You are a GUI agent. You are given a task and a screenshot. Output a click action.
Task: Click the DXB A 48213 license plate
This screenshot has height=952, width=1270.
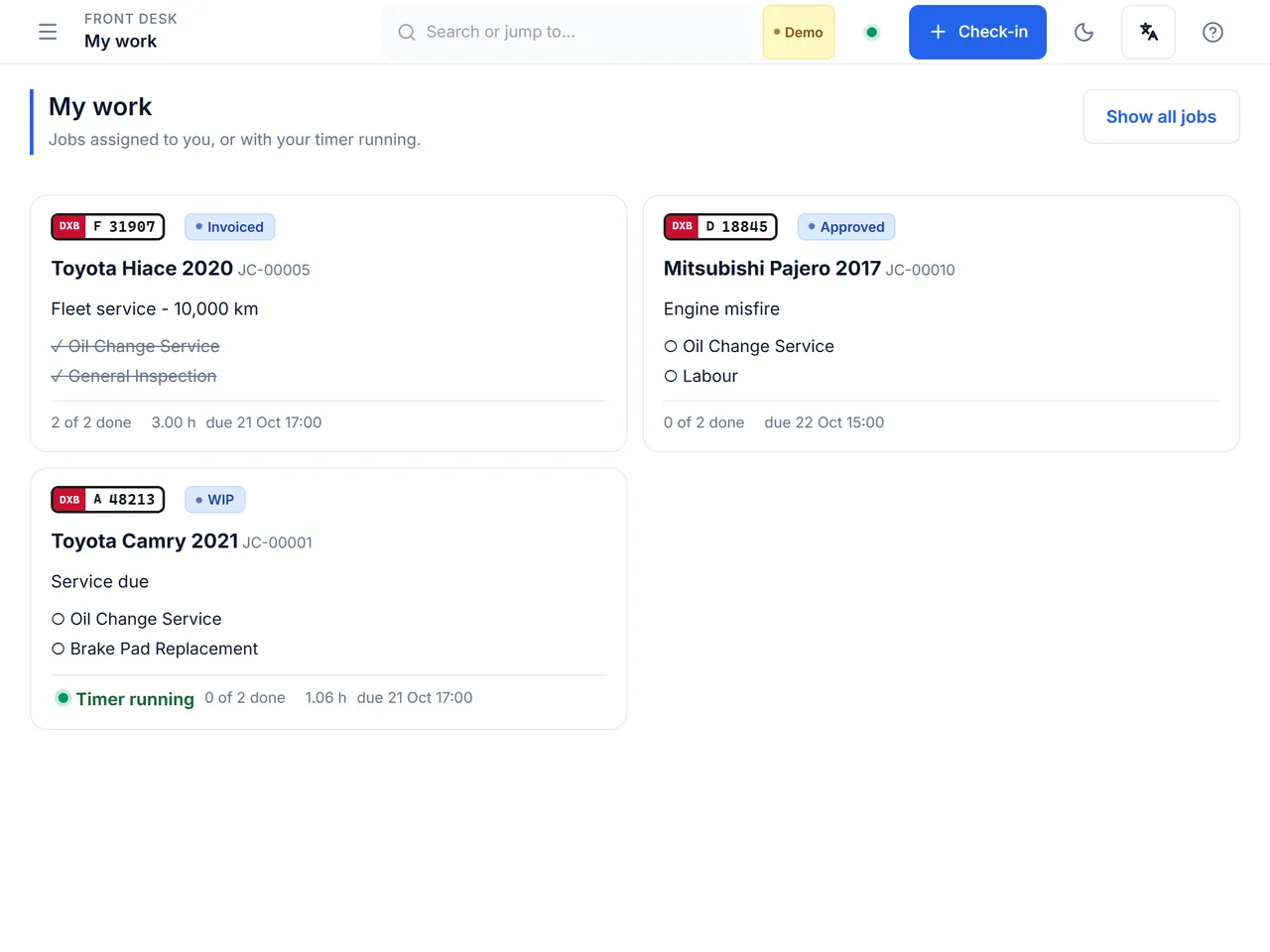[x=108, y=500]
